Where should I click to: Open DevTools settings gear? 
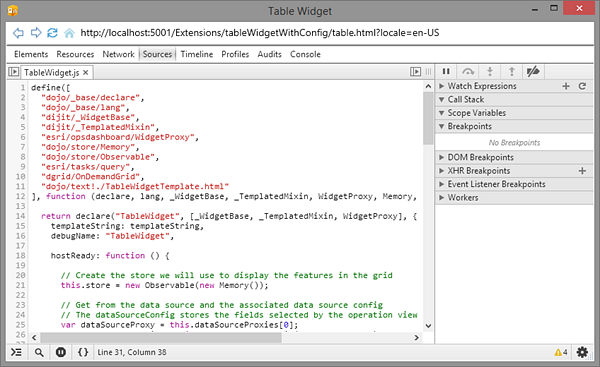582,352
